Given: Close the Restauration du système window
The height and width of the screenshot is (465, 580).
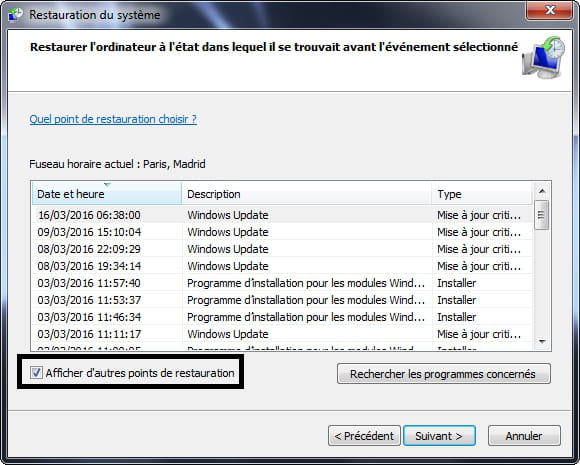Looking at the screenshot, I should click(550, 10).
